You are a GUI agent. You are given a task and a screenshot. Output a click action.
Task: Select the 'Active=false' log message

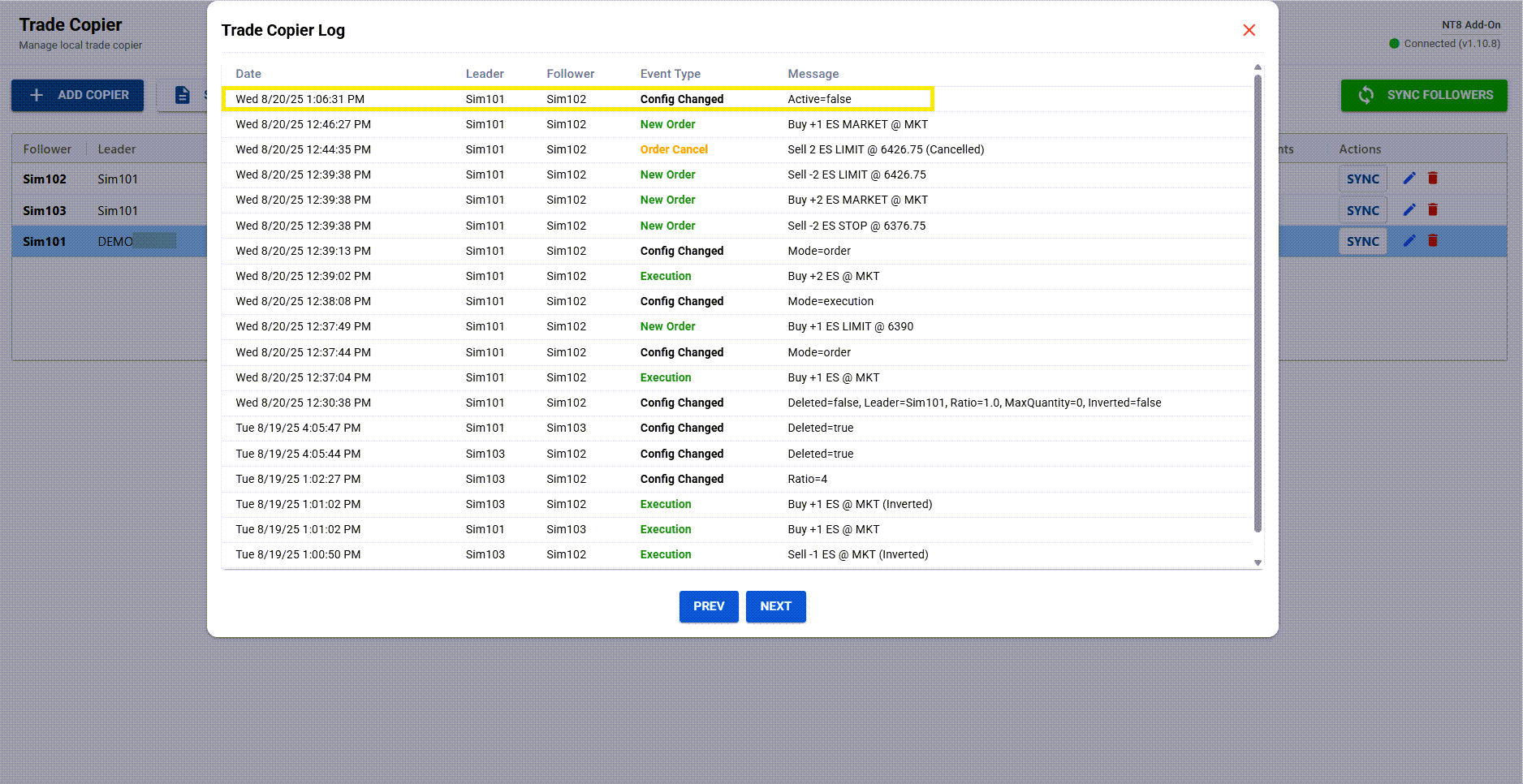(x=819, y=99)
